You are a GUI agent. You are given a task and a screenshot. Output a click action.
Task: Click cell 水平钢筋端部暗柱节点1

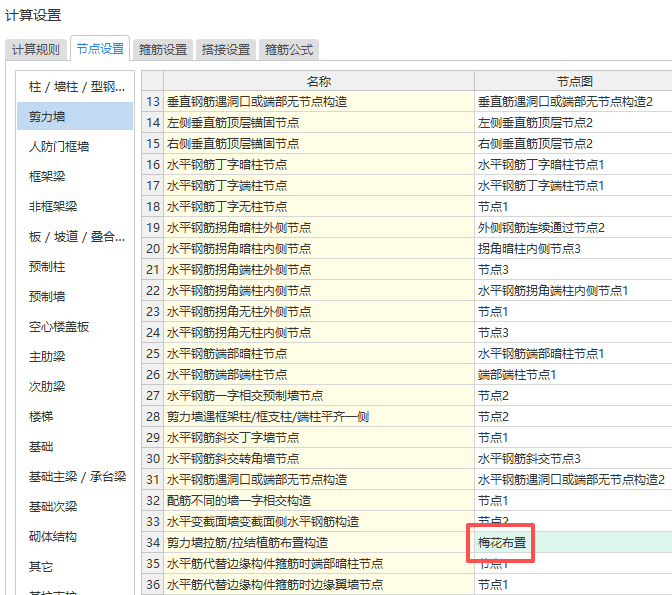click(x=573, y=354)
